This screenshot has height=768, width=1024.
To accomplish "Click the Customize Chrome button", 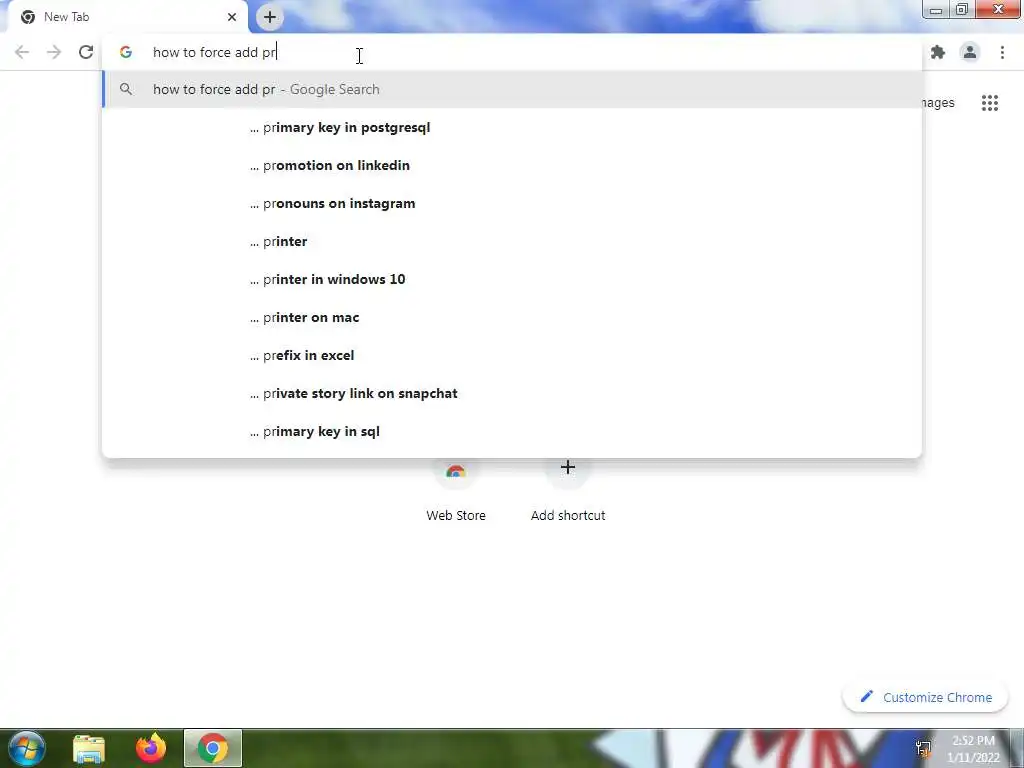I will [x=926, y=697].
